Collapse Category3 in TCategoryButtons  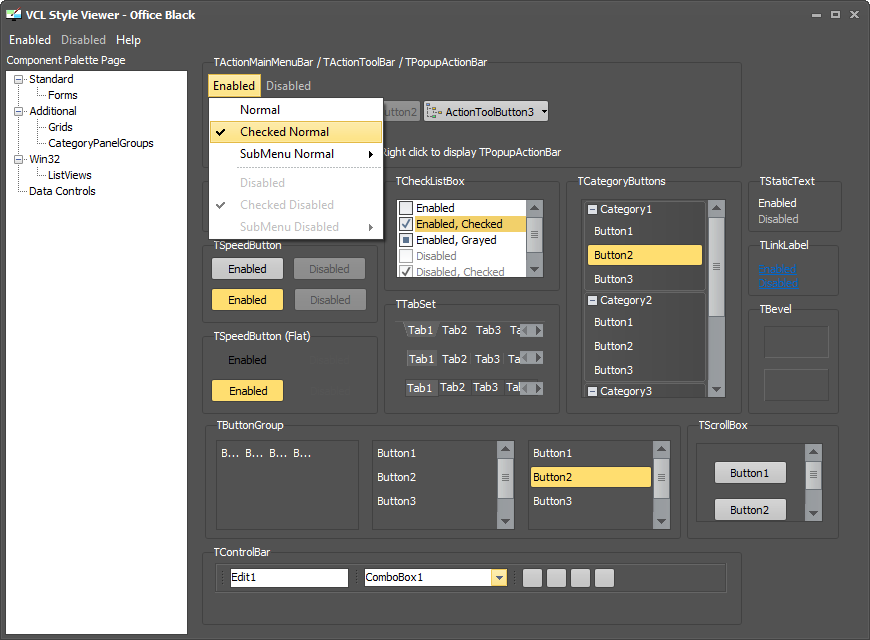[x=592, y=391]
